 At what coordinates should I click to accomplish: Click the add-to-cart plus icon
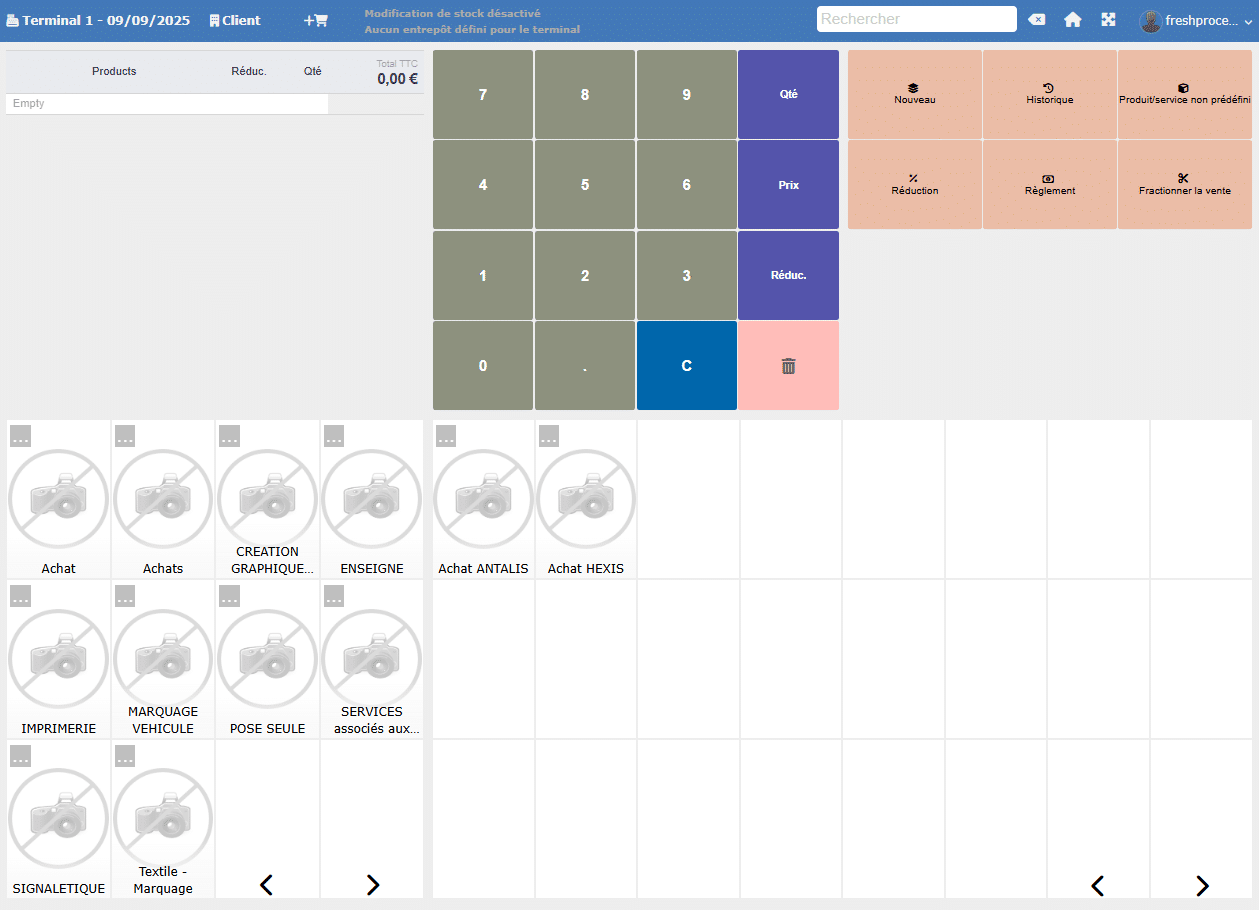[x=315, y=20]
